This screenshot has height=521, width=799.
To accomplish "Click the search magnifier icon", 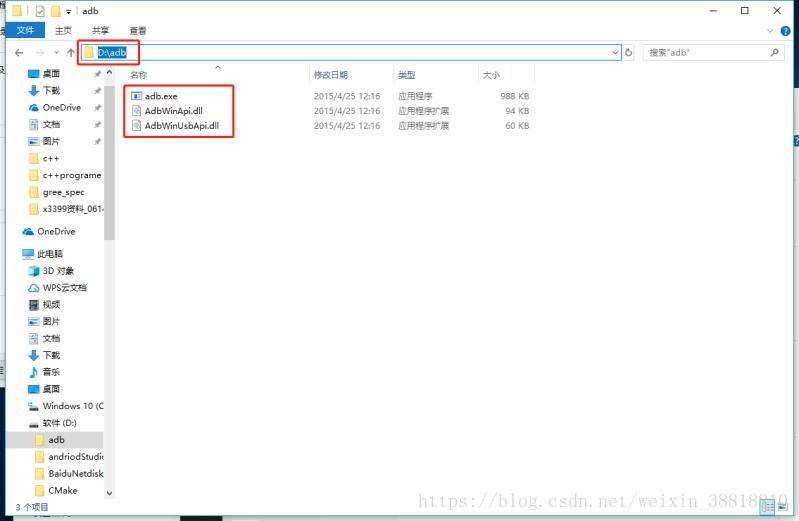I will pyautogui.click(x=775, y=53).
